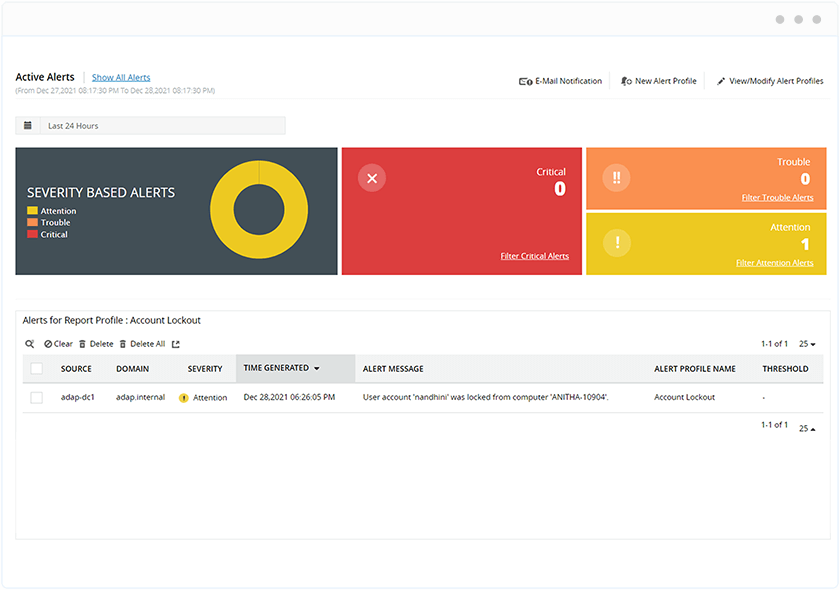840x590 pixels.
Task: Tick the select-all checkbox in table header
Action: pos(36,368)
